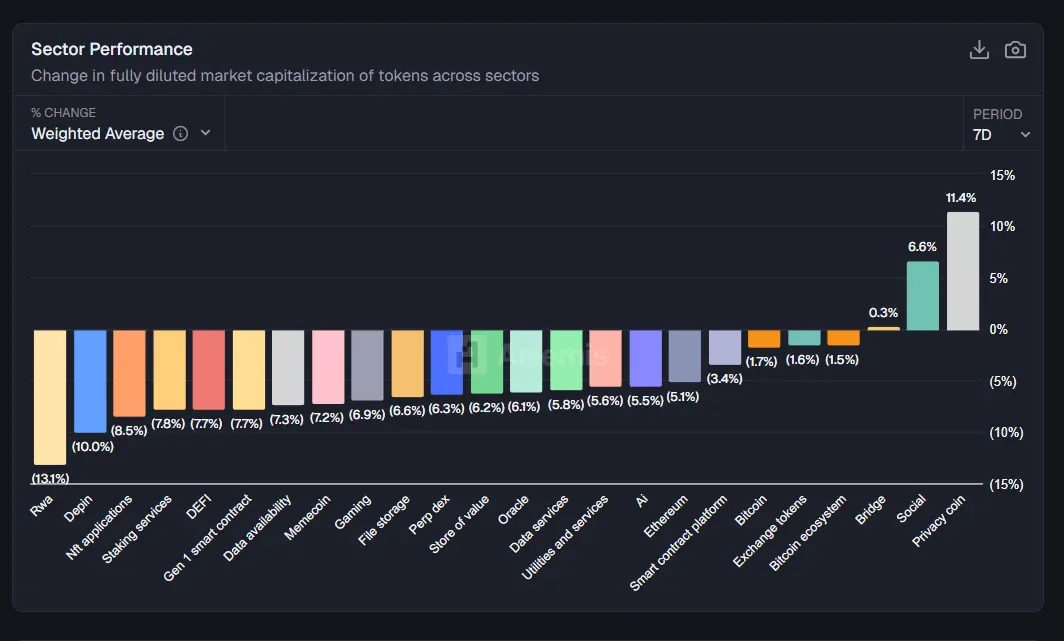The height and width of the screenshot is (641, 1064).
Task: Select the blue Perp dex bar
Action: coord(446,363)
